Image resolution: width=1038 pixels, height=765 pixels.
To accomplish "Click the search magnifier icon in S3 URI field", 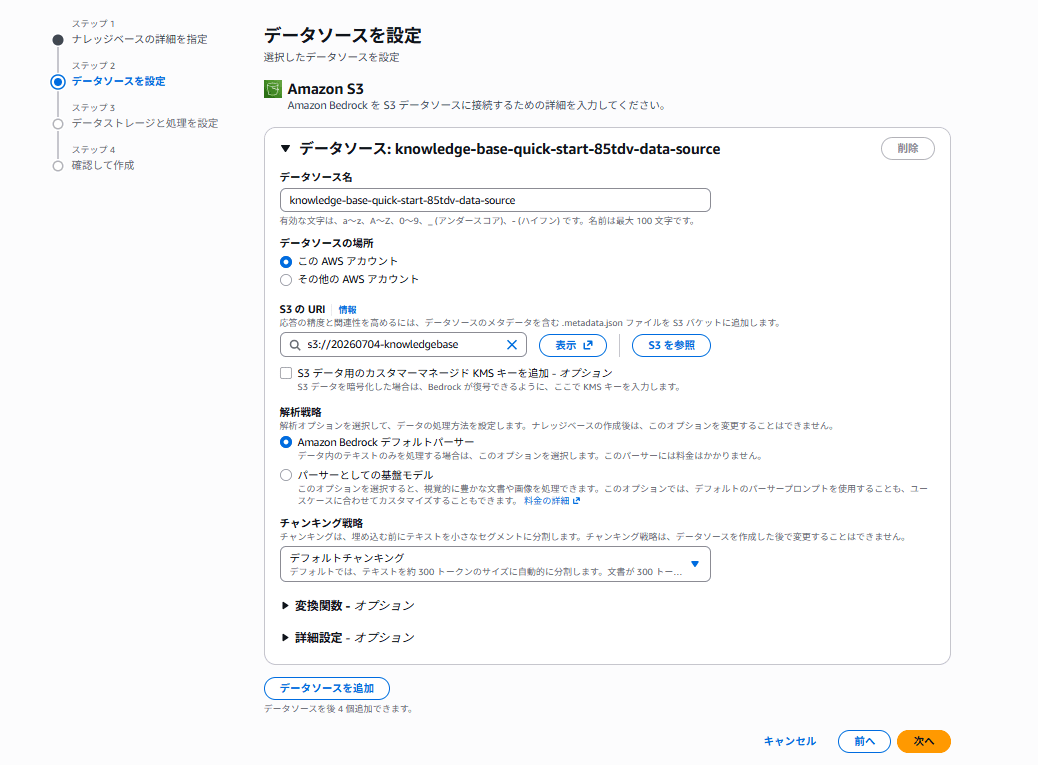I will pos(295,345).
